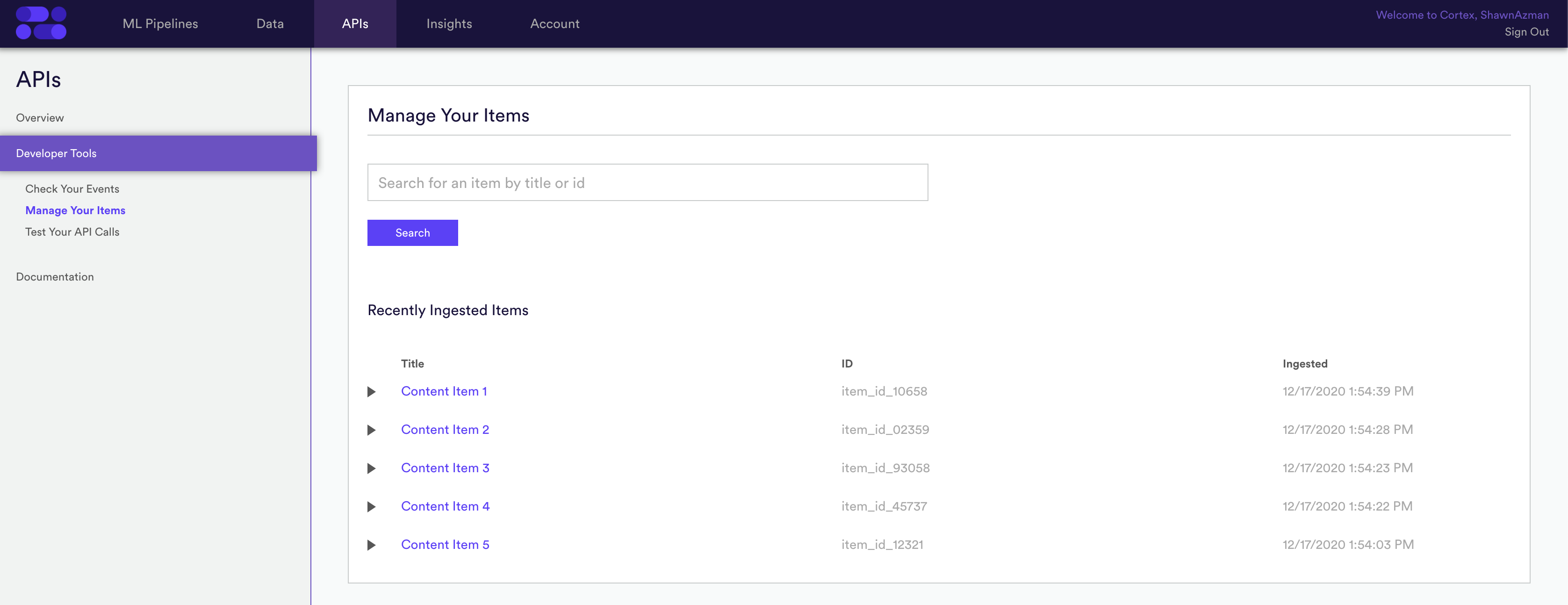Viewport: 1568px width, 605px height.
Task: Click the Title column header
Action: [412, 364]
